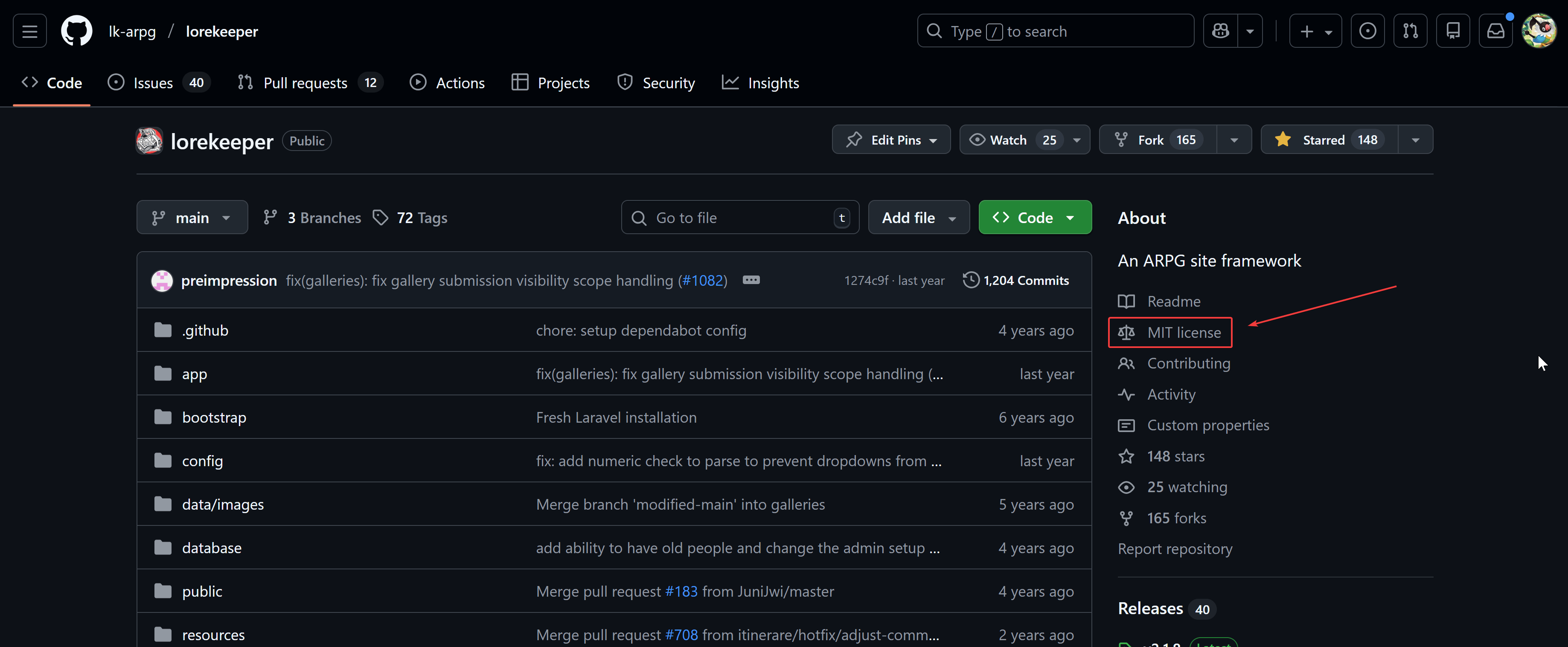Open your profile avatar menu
1568x647 pixels.
click(1539, 30)
